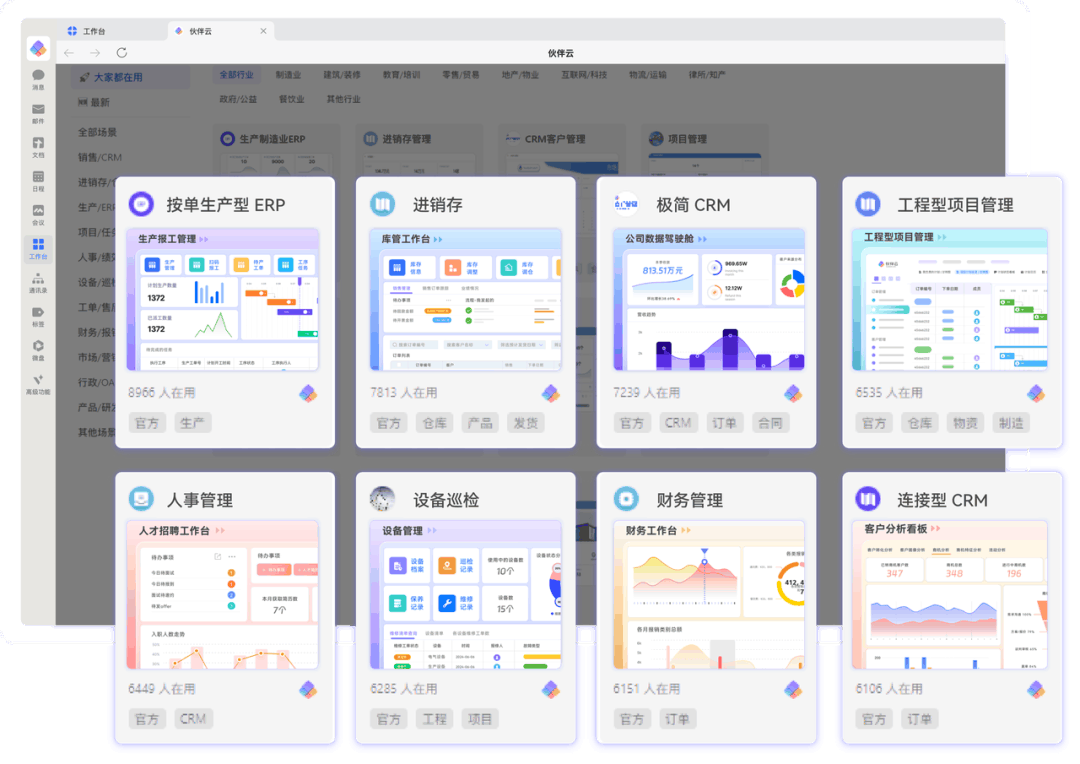Click the app logo at the sidebar top
The image size is (1080, 764).
[38, 48]
